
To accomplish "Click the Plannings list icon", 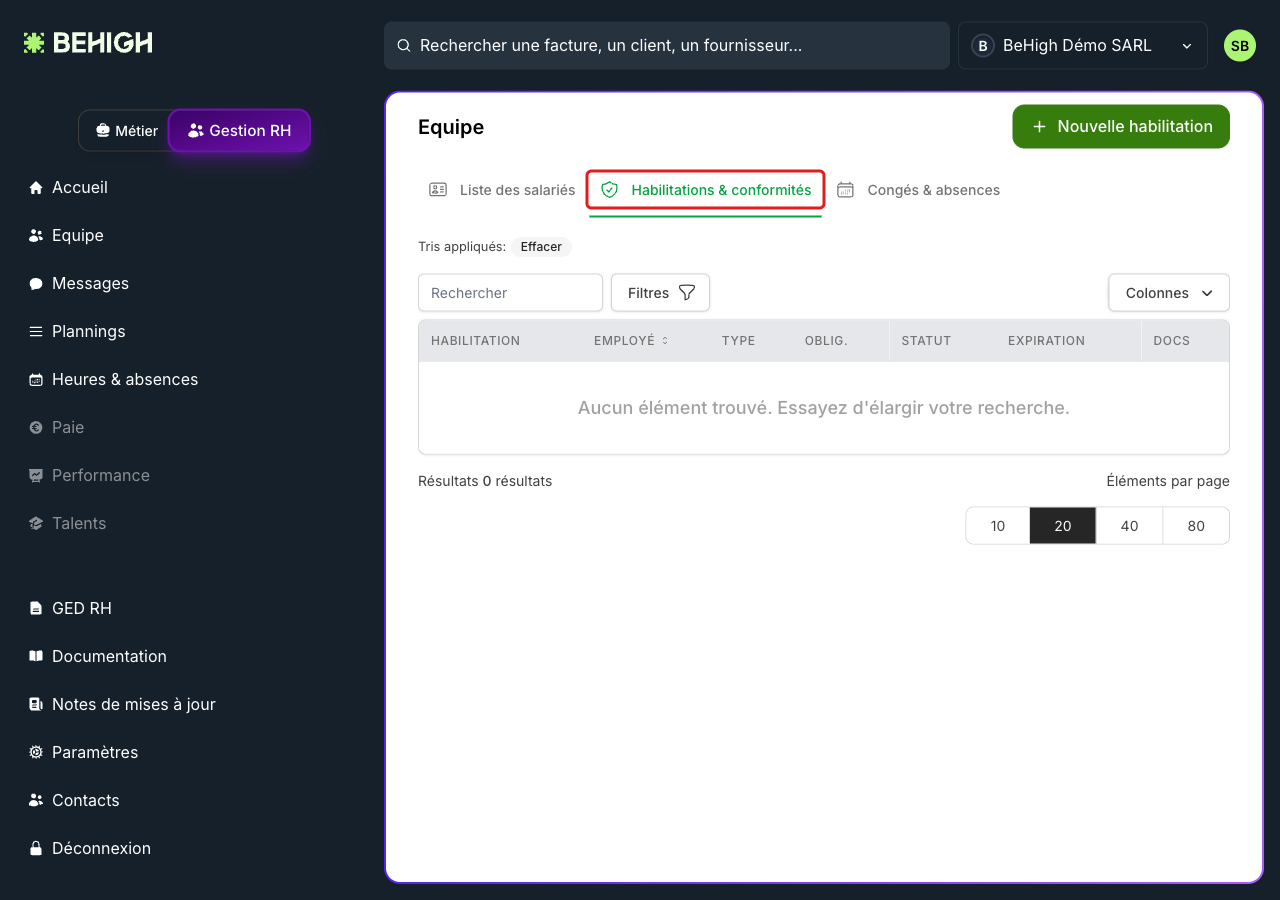I will pos(36,331).
